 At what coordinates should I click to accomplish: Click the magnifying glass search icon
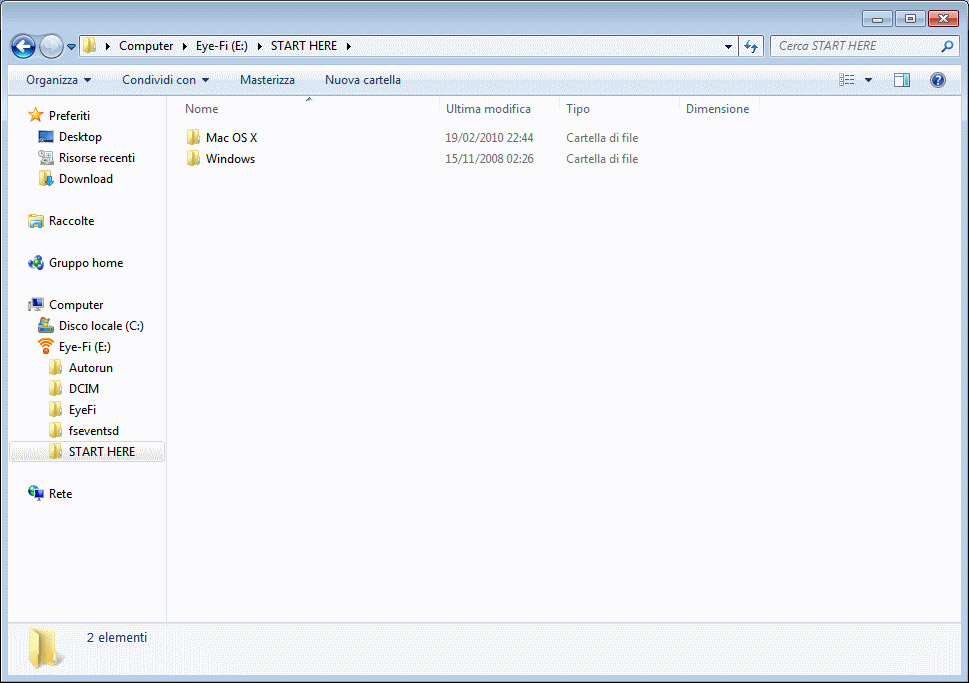pos(947,46)
